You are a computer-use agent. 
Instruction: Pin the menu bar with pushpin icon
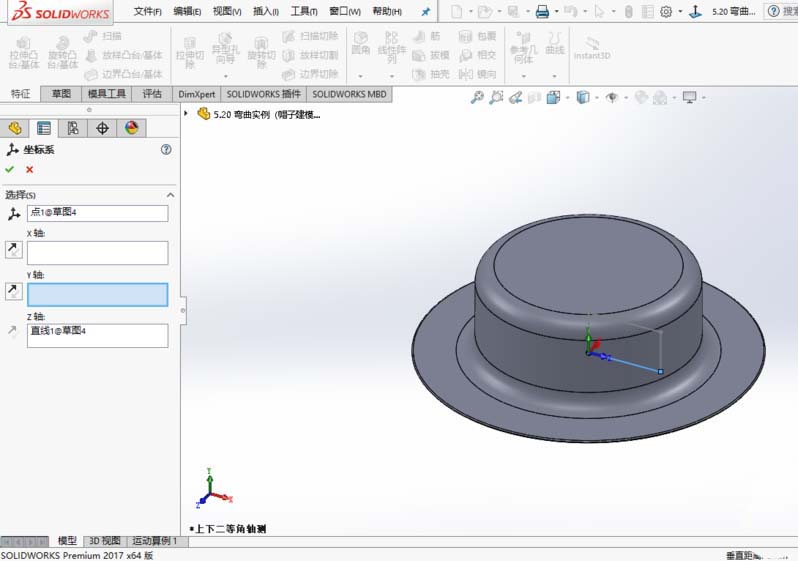425,11
